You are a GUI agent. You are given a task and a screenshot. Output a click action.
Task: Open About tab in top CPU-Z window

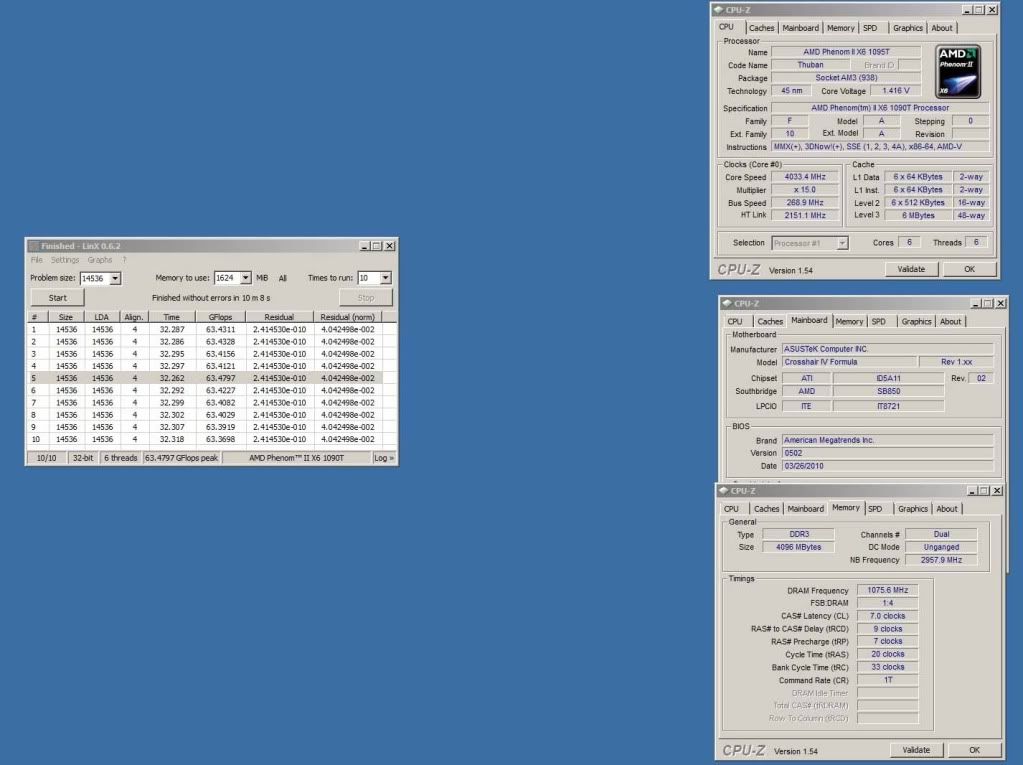[941, 28]
